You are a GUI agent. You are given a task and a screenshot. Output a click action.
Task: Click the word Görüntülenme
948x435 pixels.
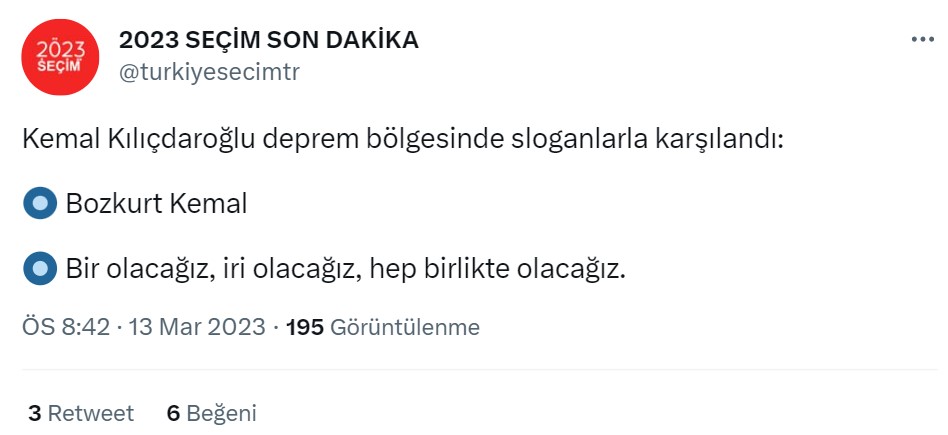[404, 327]
